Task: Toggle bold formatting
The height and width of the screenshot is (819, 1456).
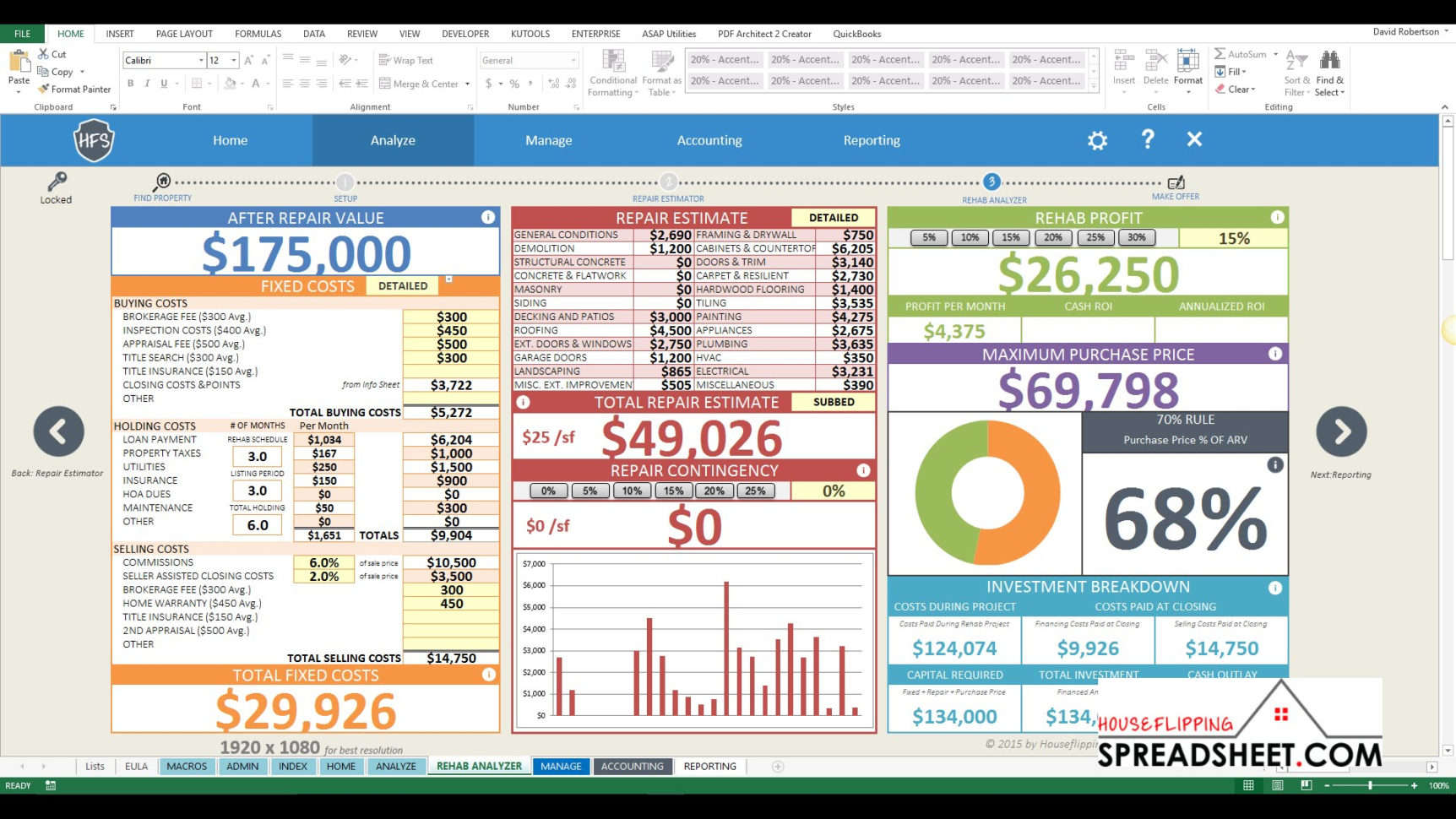Action: [130, 84]
